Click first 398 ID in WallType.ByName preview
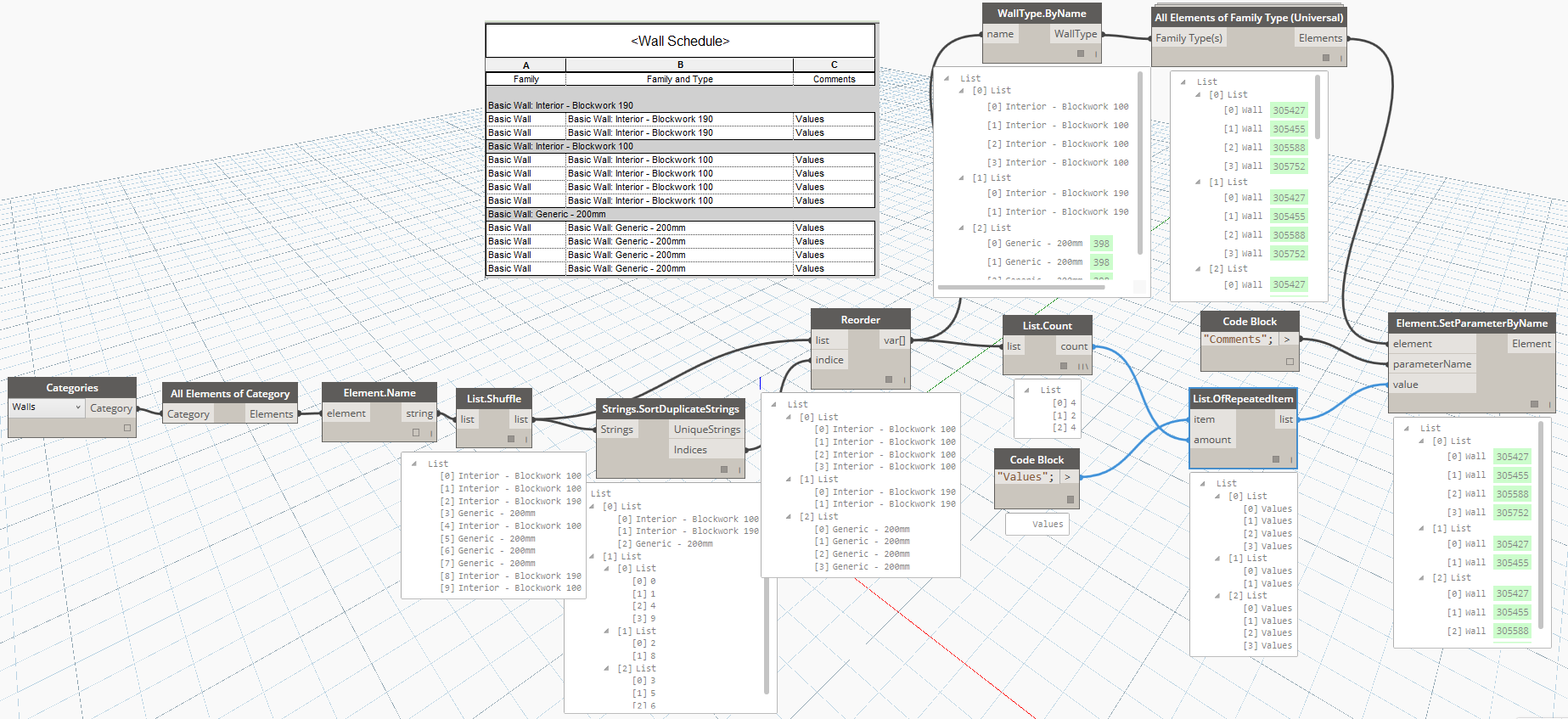Viewport: 1568px width, 719px height. tap(1101, 244)
